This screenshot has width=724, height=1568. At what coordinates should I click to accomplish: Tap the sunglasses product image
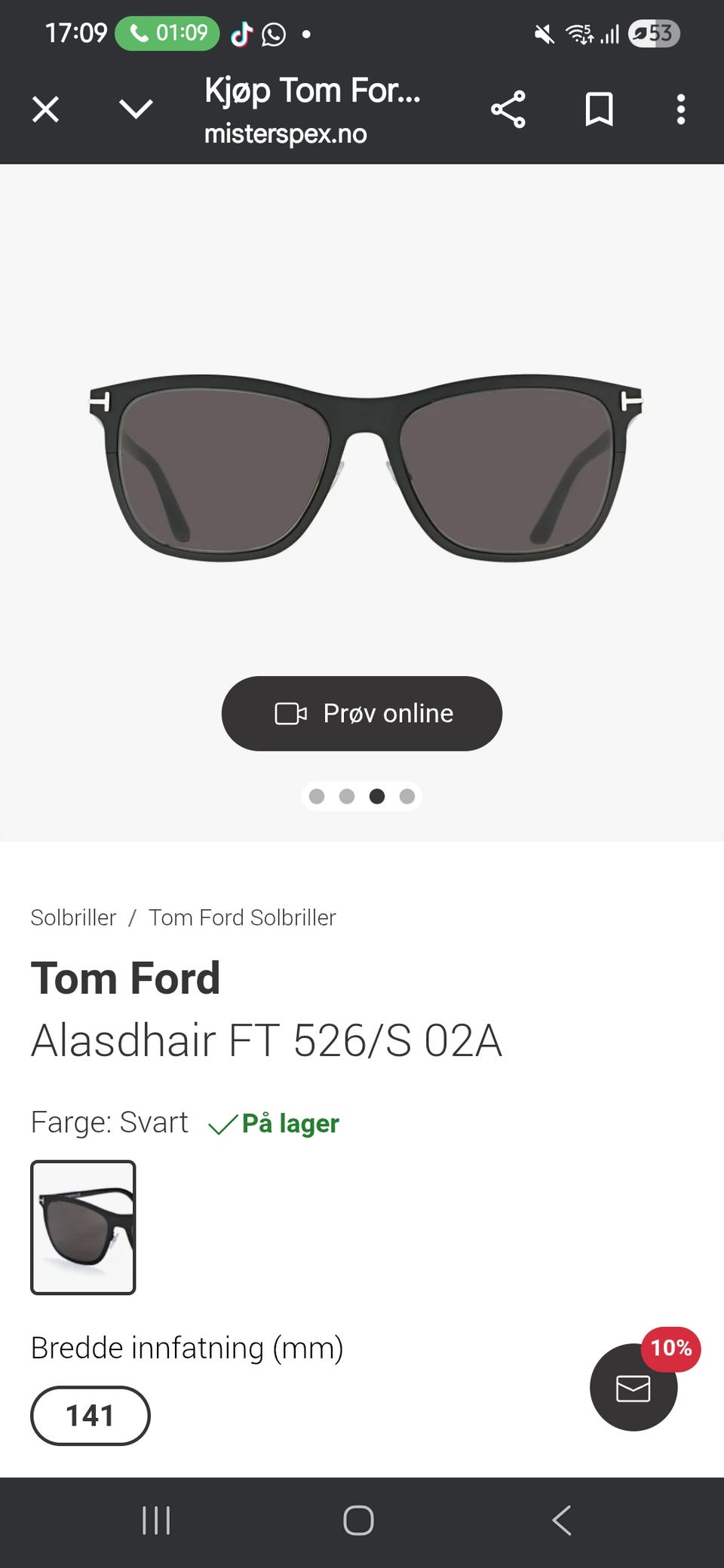pyautogui.click(x=365, y=467)
